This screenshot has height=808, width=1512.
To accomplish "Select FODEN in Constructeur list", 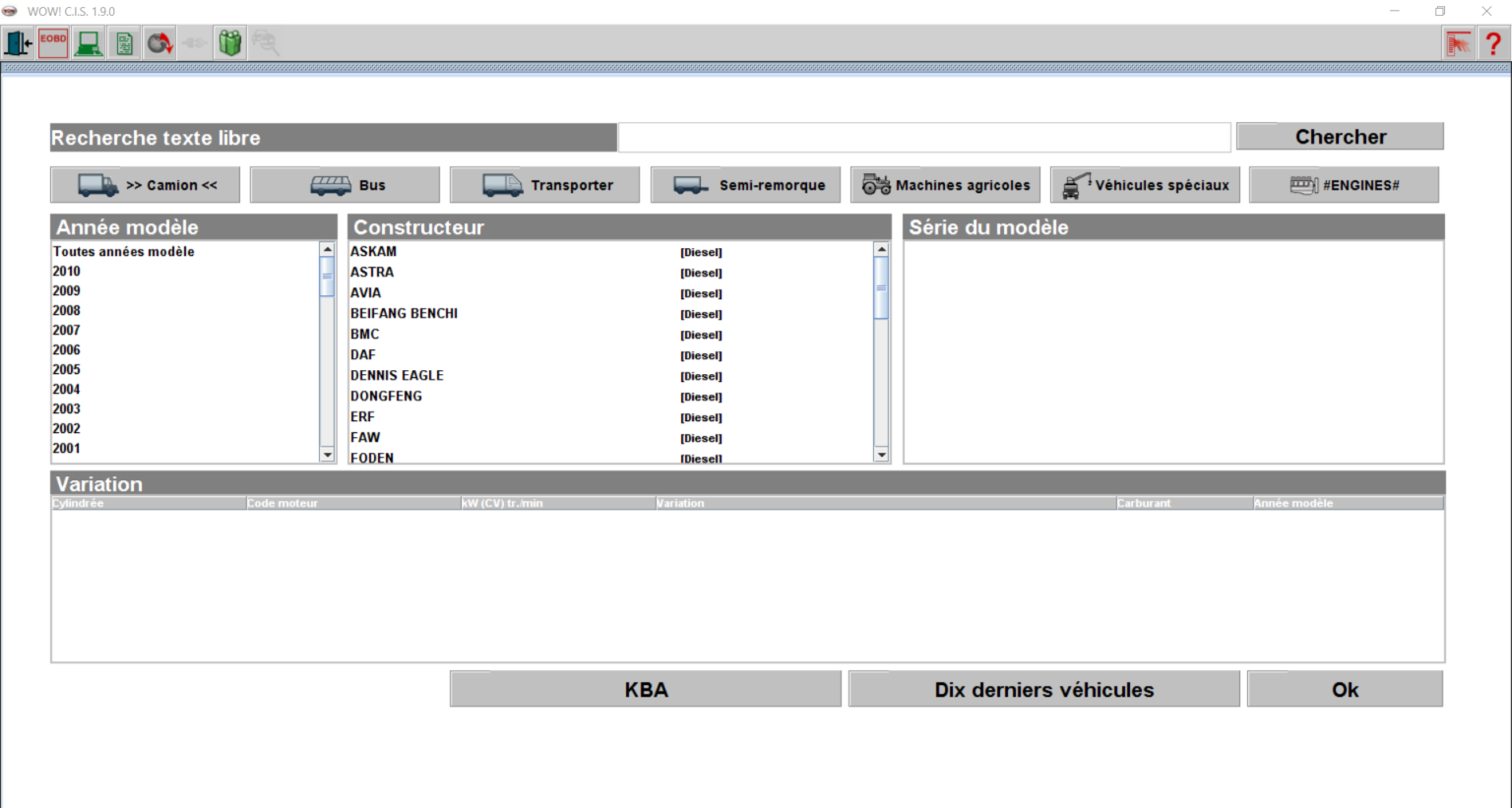I will (x=610, y=457).
